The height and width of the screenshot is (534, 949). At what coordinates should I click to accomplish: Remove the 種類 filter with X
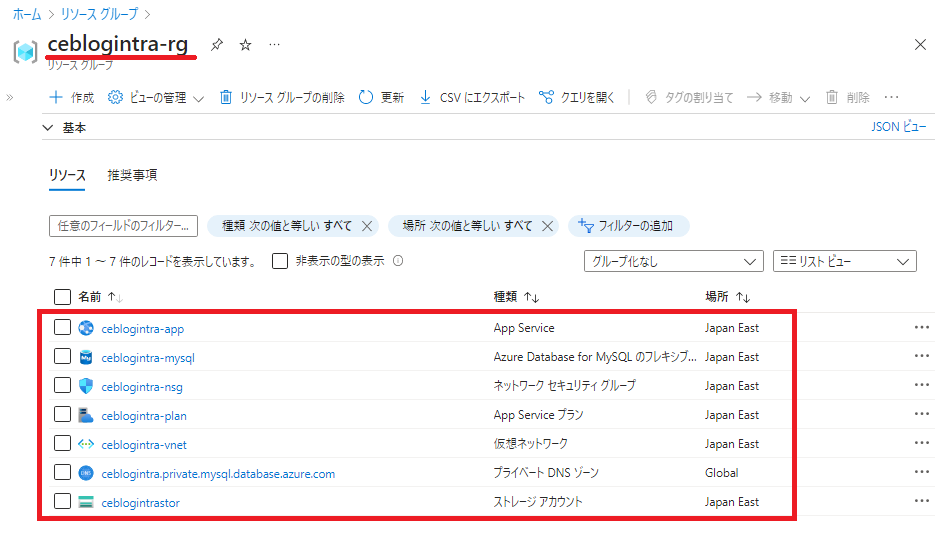pyautogui.click(x=367, y=226)
